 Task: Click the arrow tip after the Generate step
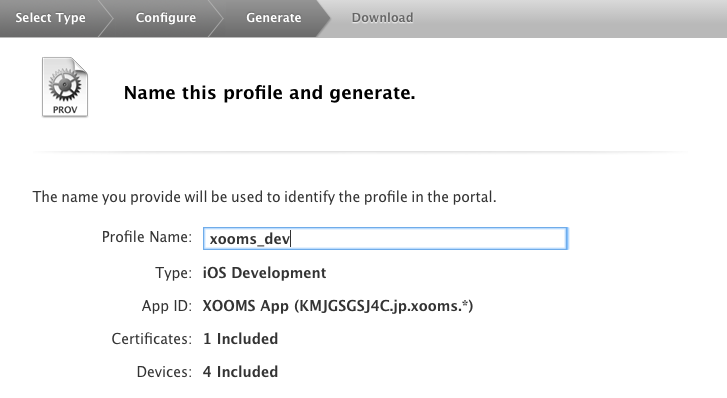(x=324, y=19)
